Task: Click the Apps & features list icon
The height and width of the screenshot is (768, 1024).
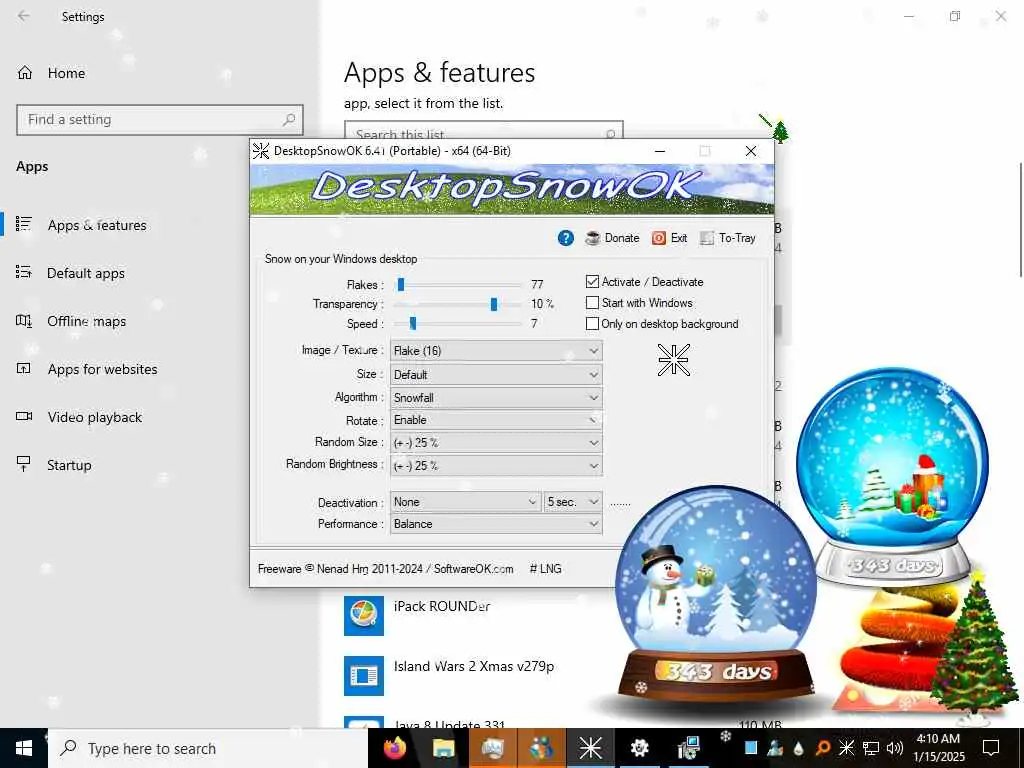Action: pyautogui.click(x=24, y=224)
